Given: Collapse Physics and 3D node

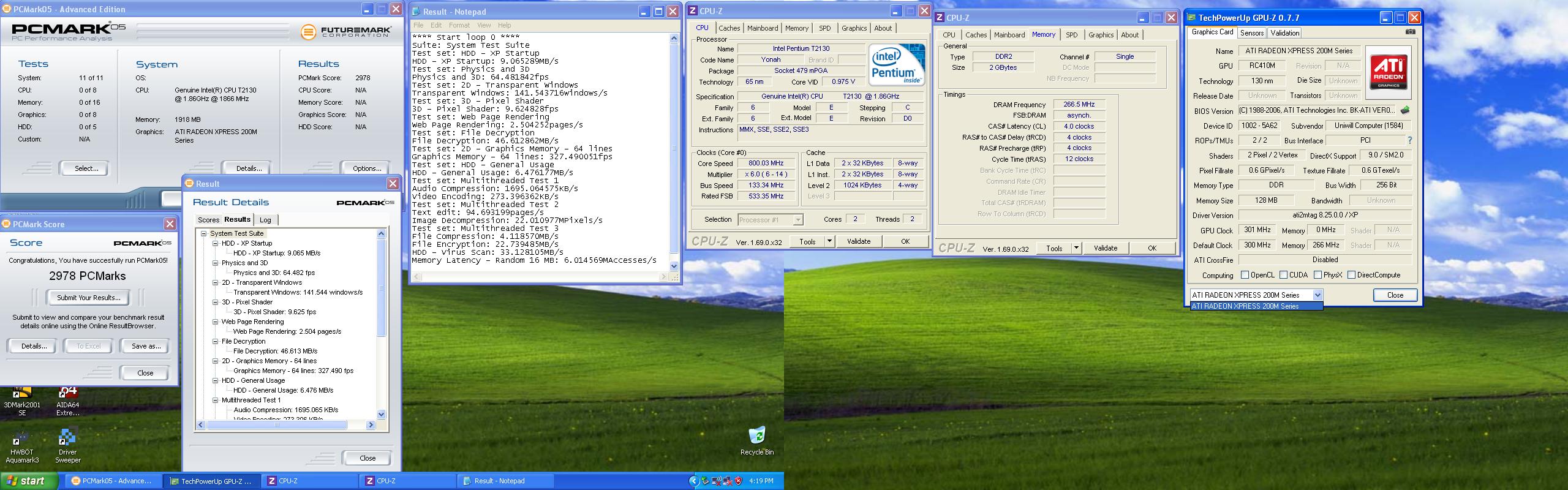Looking at the screenshot, I should pos(216,263).
